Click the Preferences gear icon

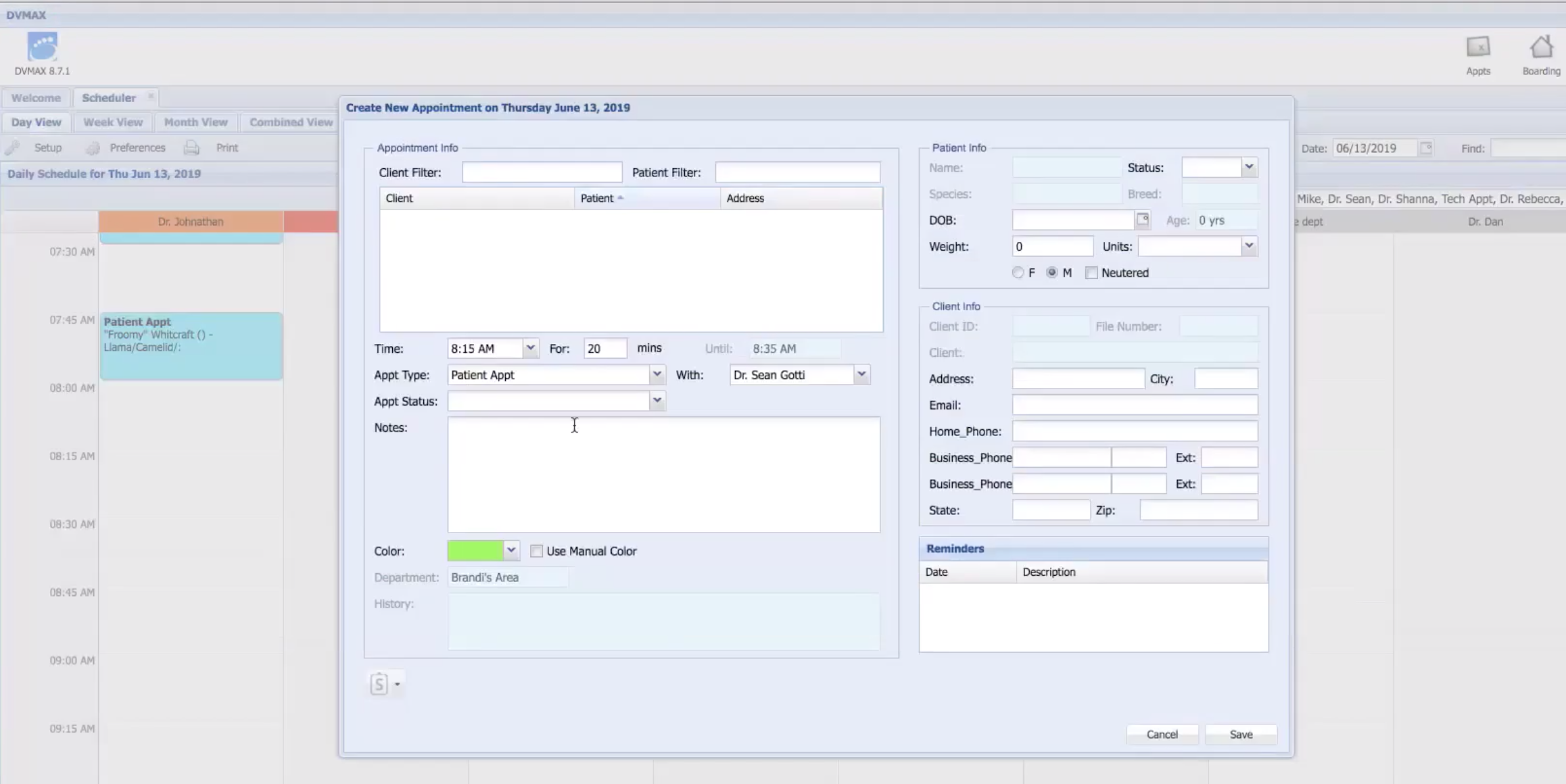pos(93,147)
